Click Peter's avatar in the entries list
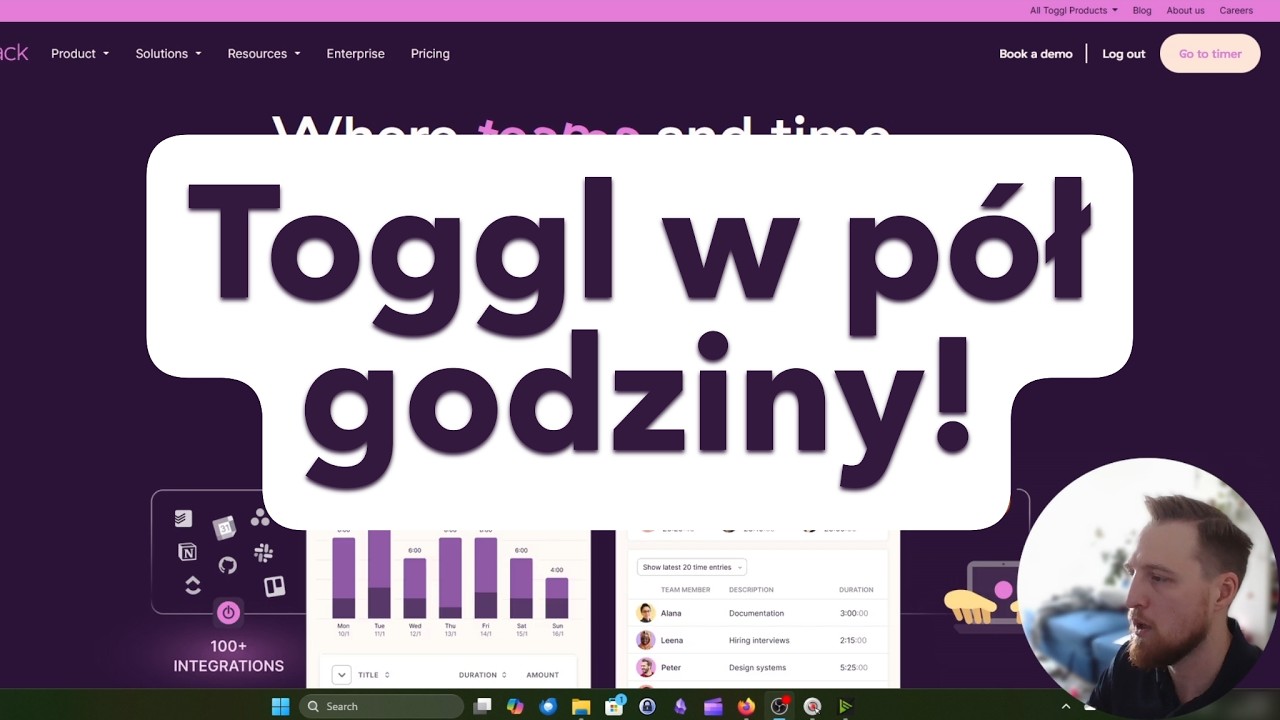Image resolution: width=1280 pixels, height=720 pixels. (x=646, y=667)
